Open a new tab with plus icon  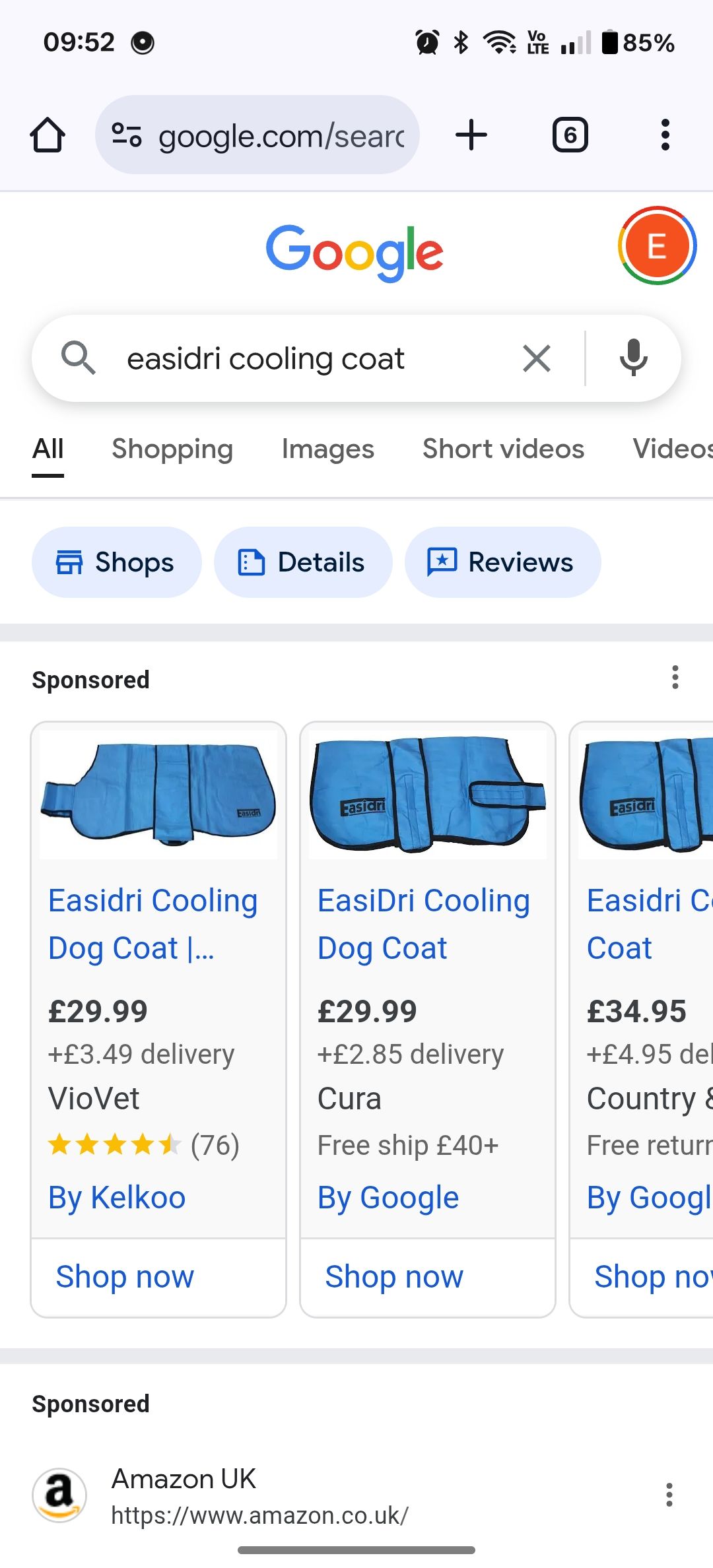471,135
